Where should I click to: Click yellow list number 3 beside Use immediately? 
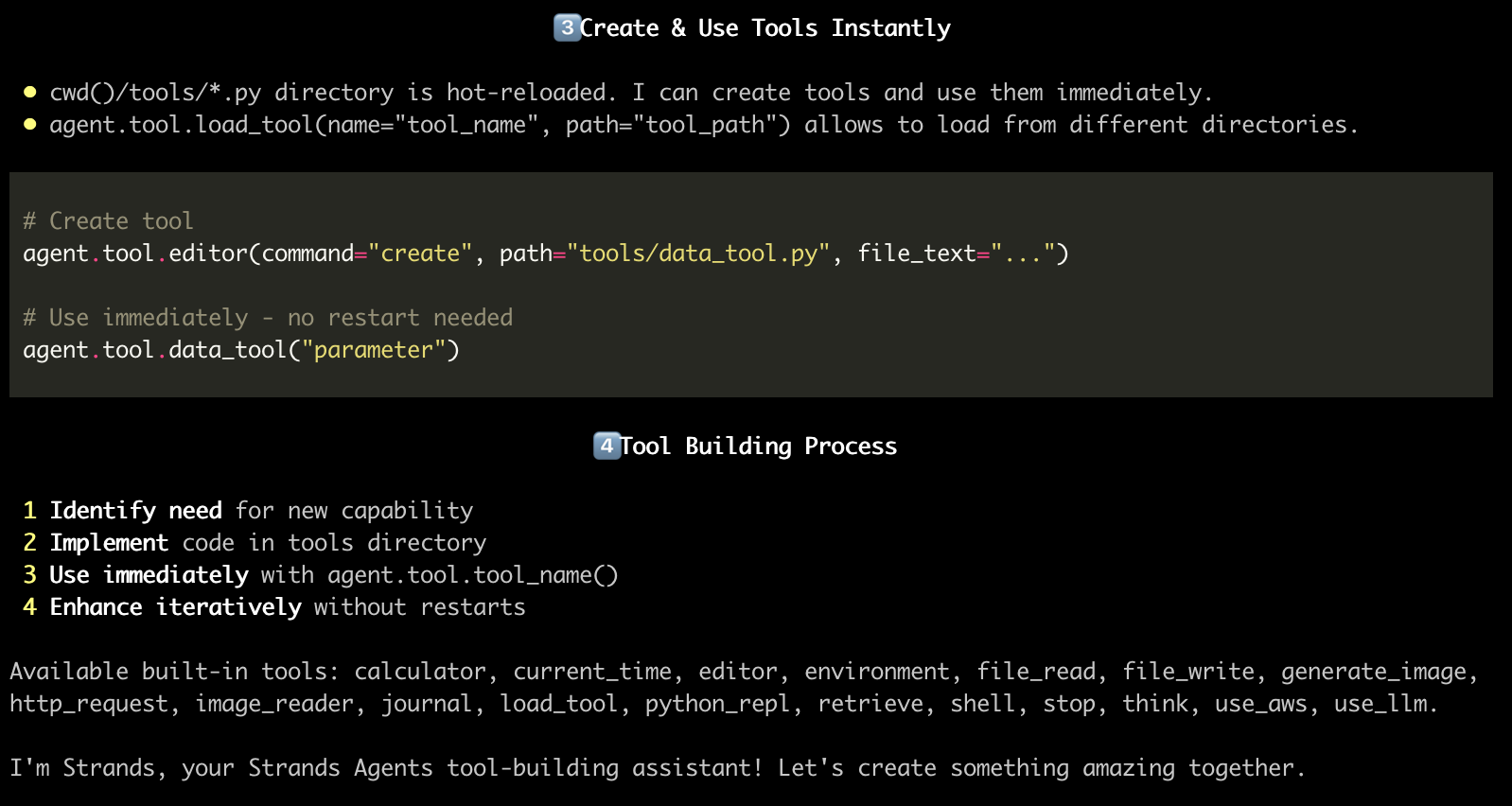[29, 575]
